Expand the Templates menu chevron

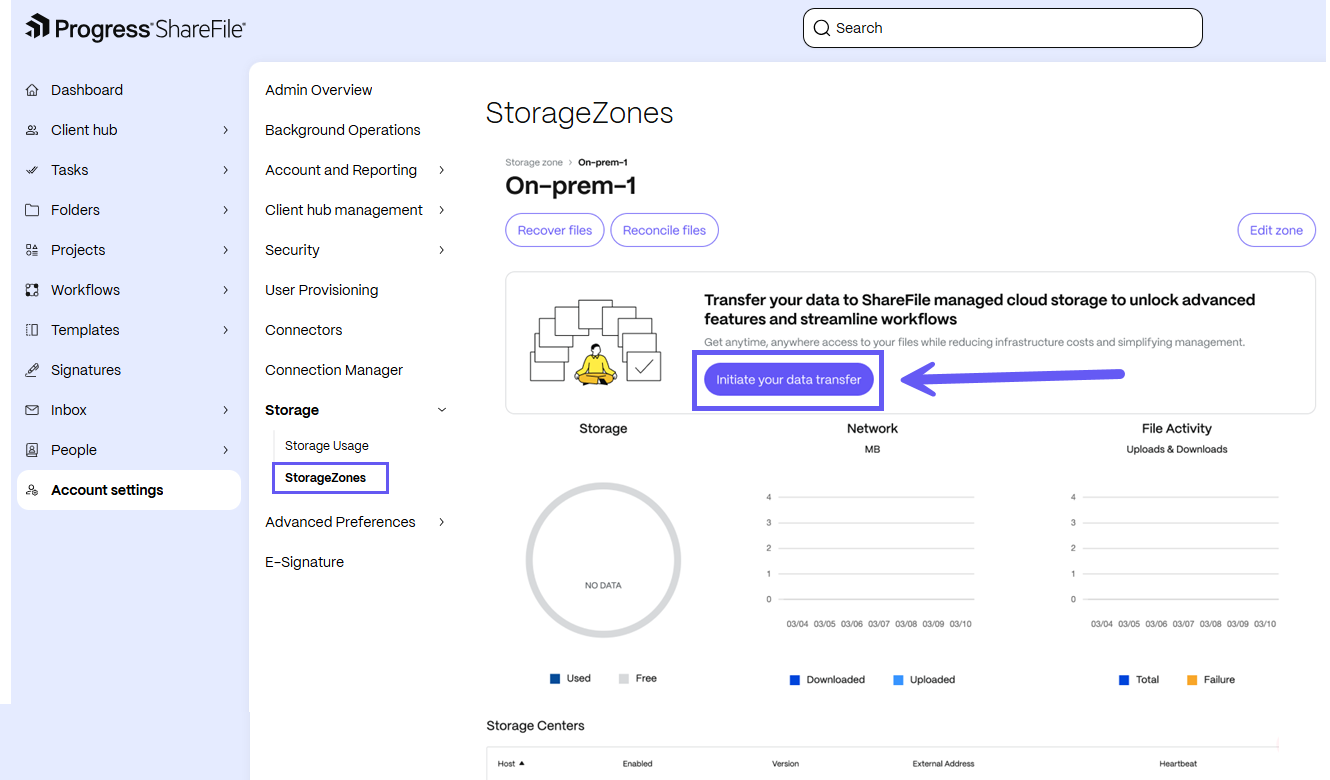point(226,330)
